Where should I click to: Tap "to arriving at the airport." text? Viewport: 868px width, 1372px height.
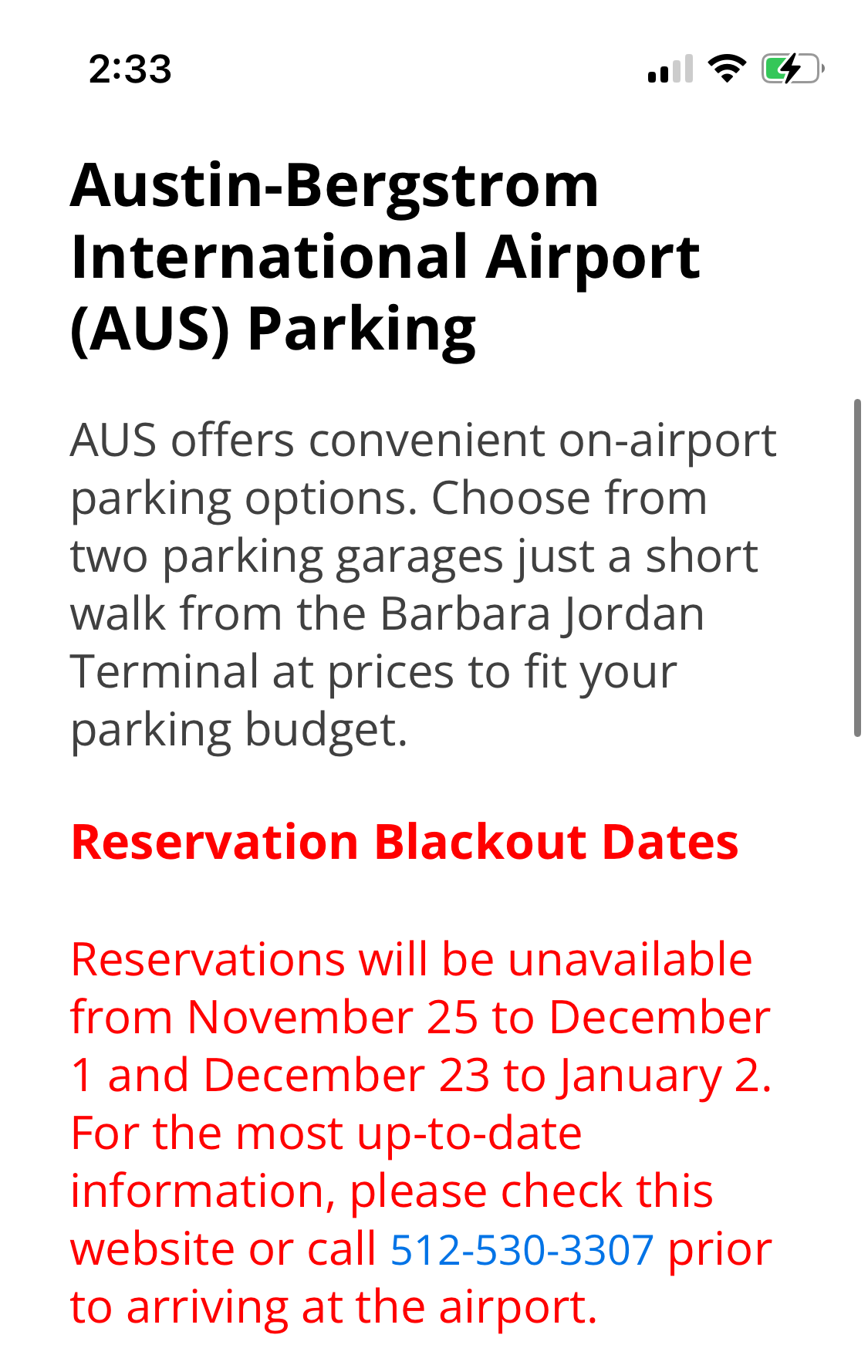tap(333, 1307)
